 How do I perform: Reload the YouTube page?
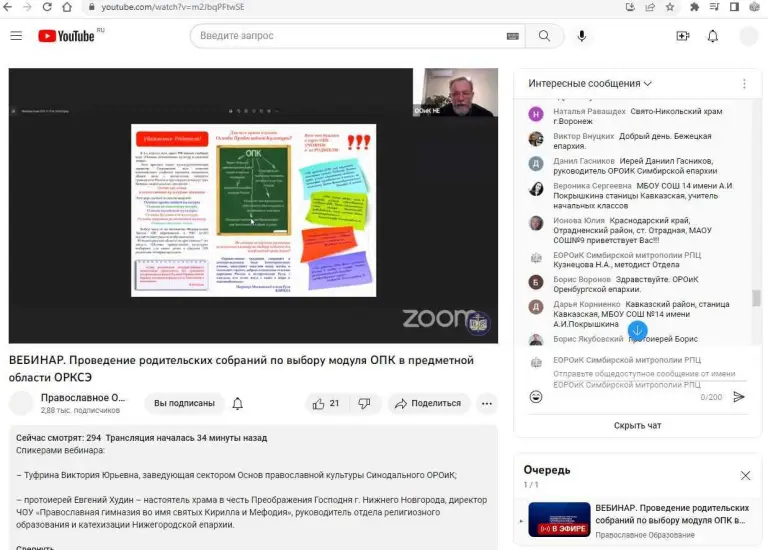pyautogui.click(x=47, y=7)
